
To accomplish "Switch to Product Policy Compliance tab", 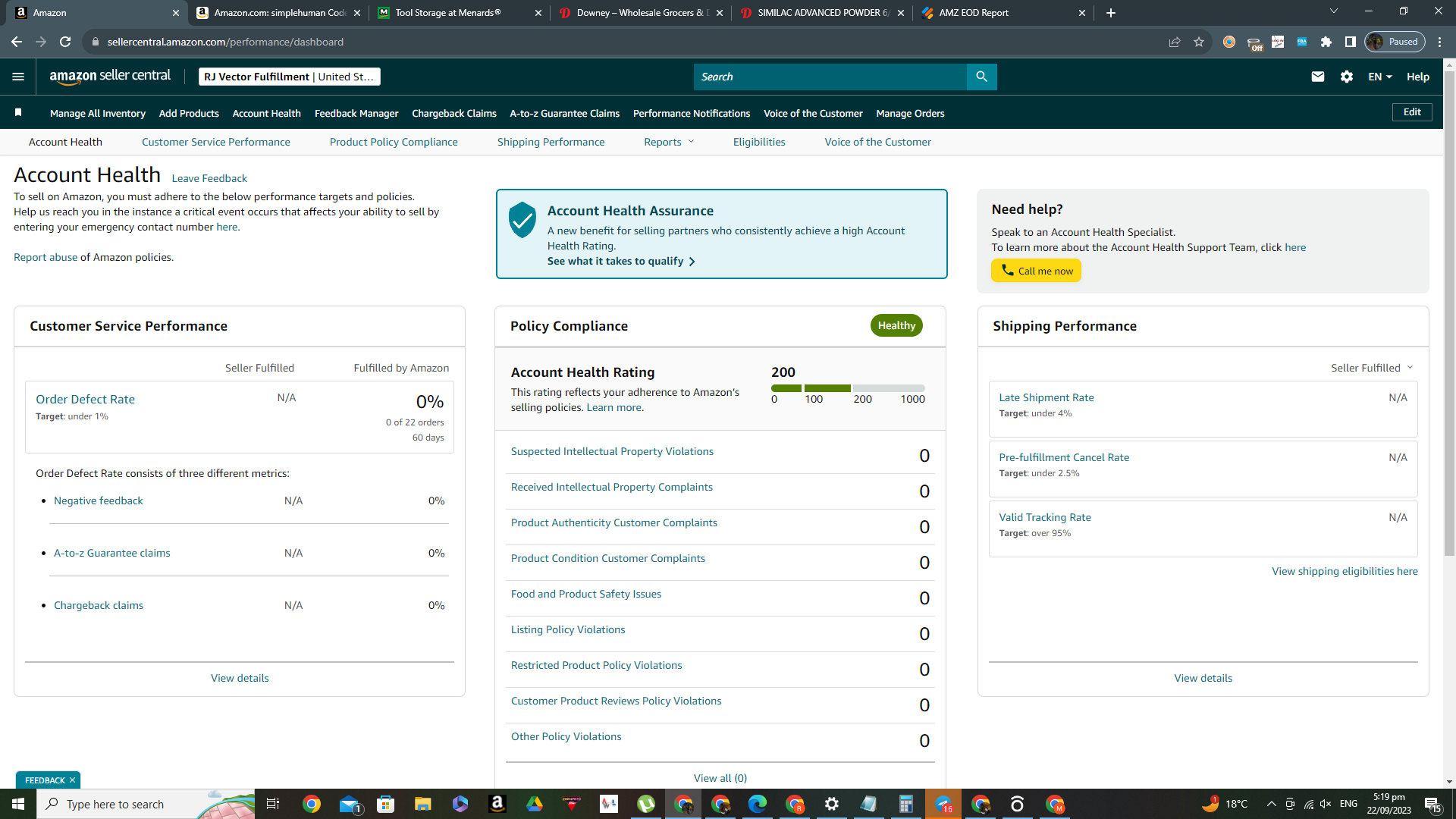I will point(394,142).
